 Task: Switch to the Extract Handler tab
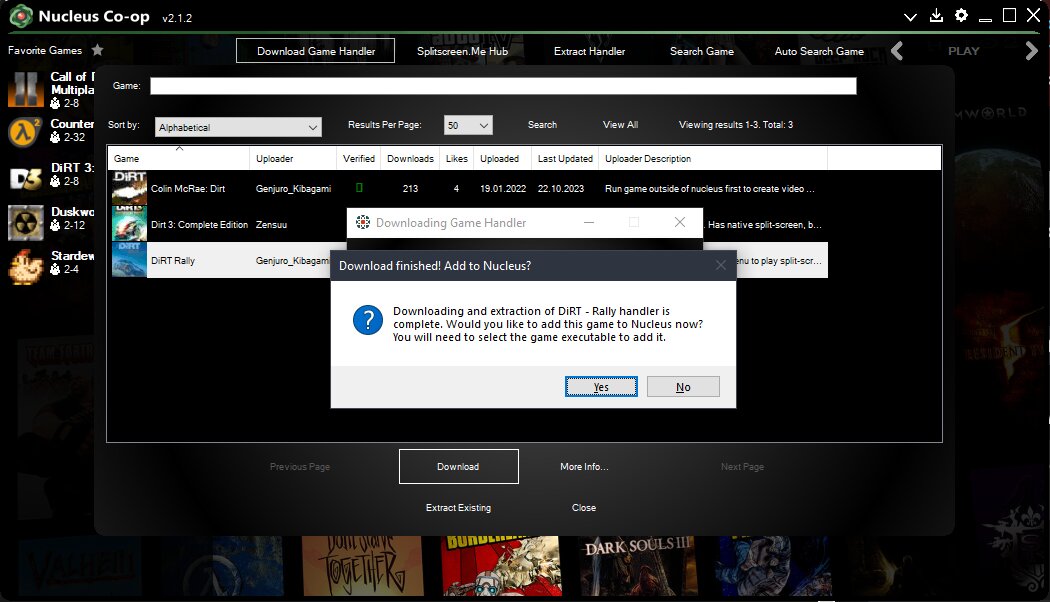[589, 51]
